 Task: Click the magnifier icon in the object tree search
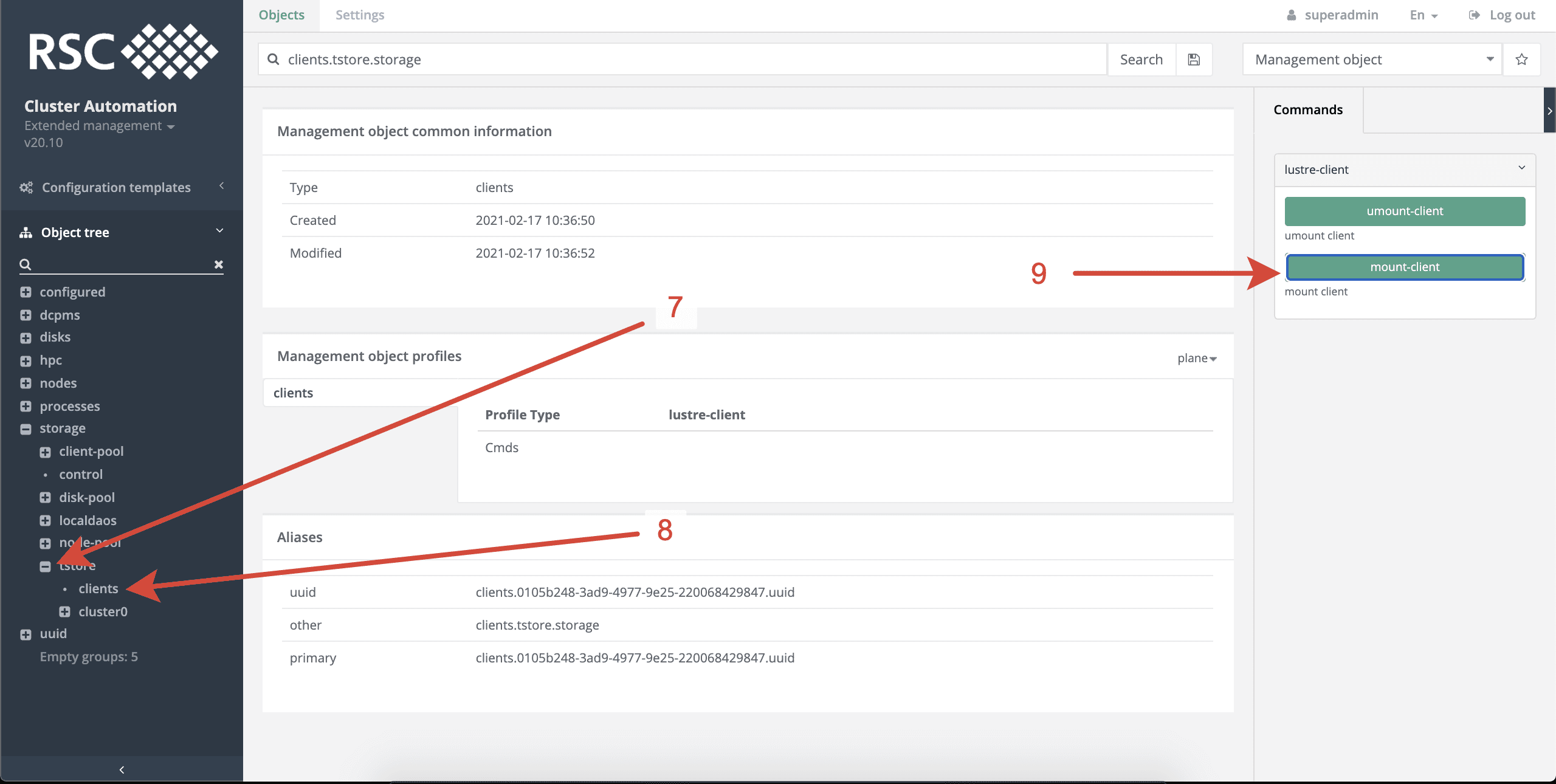click(x=24, y=264)
